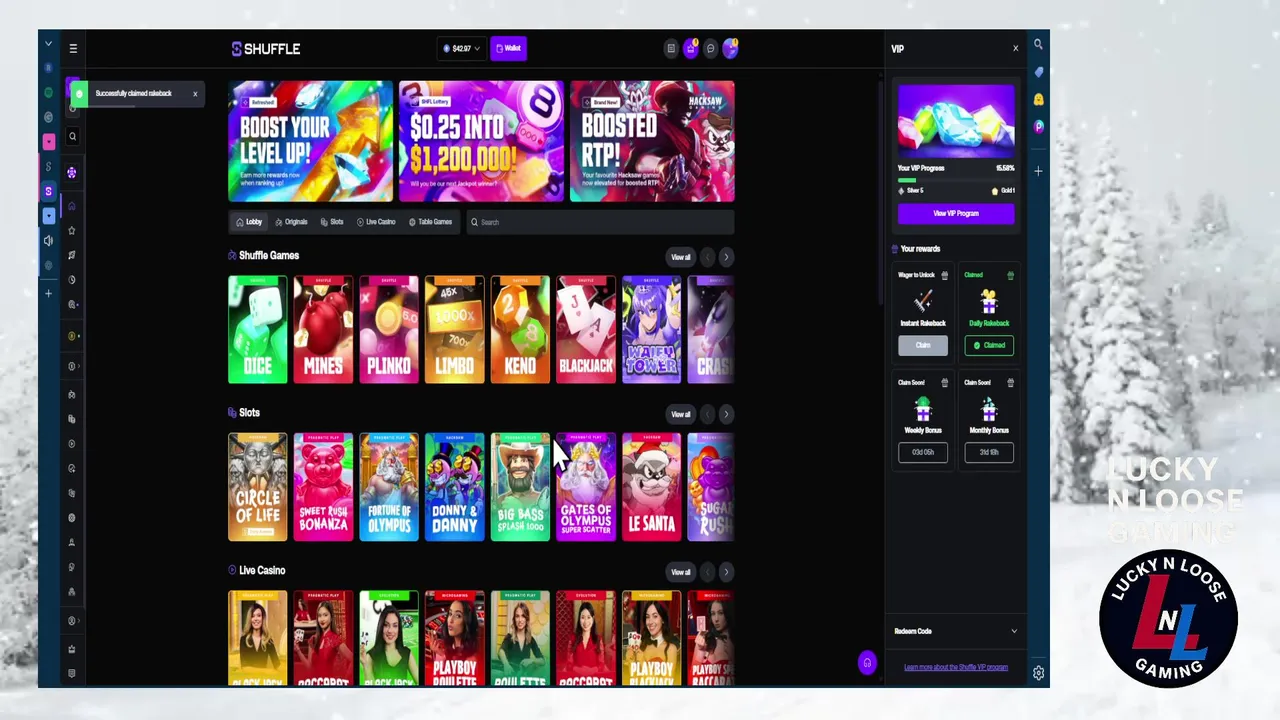The height and width of the screenshot is (720, 1280).
Task: Expand the $42.97 balance dropdown
Action: (x=460, y=48)
